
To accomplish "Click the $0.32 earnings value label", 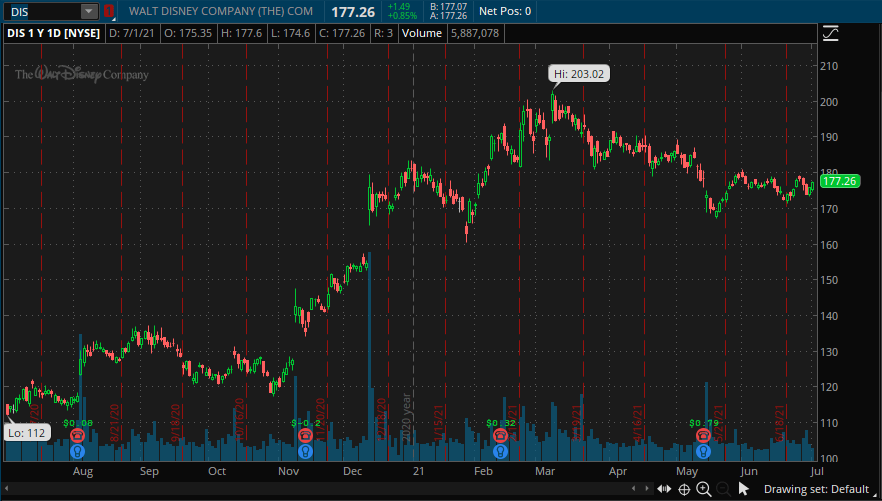I will [x=501, y=423].
